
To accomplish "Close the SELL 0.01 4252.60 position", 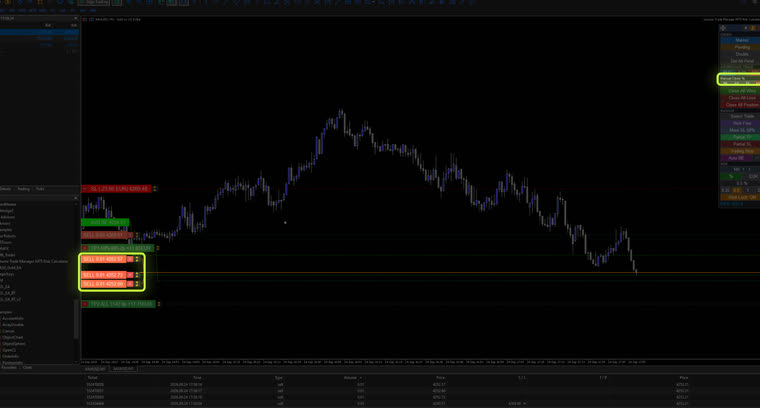I will click(x=130, y=283).
